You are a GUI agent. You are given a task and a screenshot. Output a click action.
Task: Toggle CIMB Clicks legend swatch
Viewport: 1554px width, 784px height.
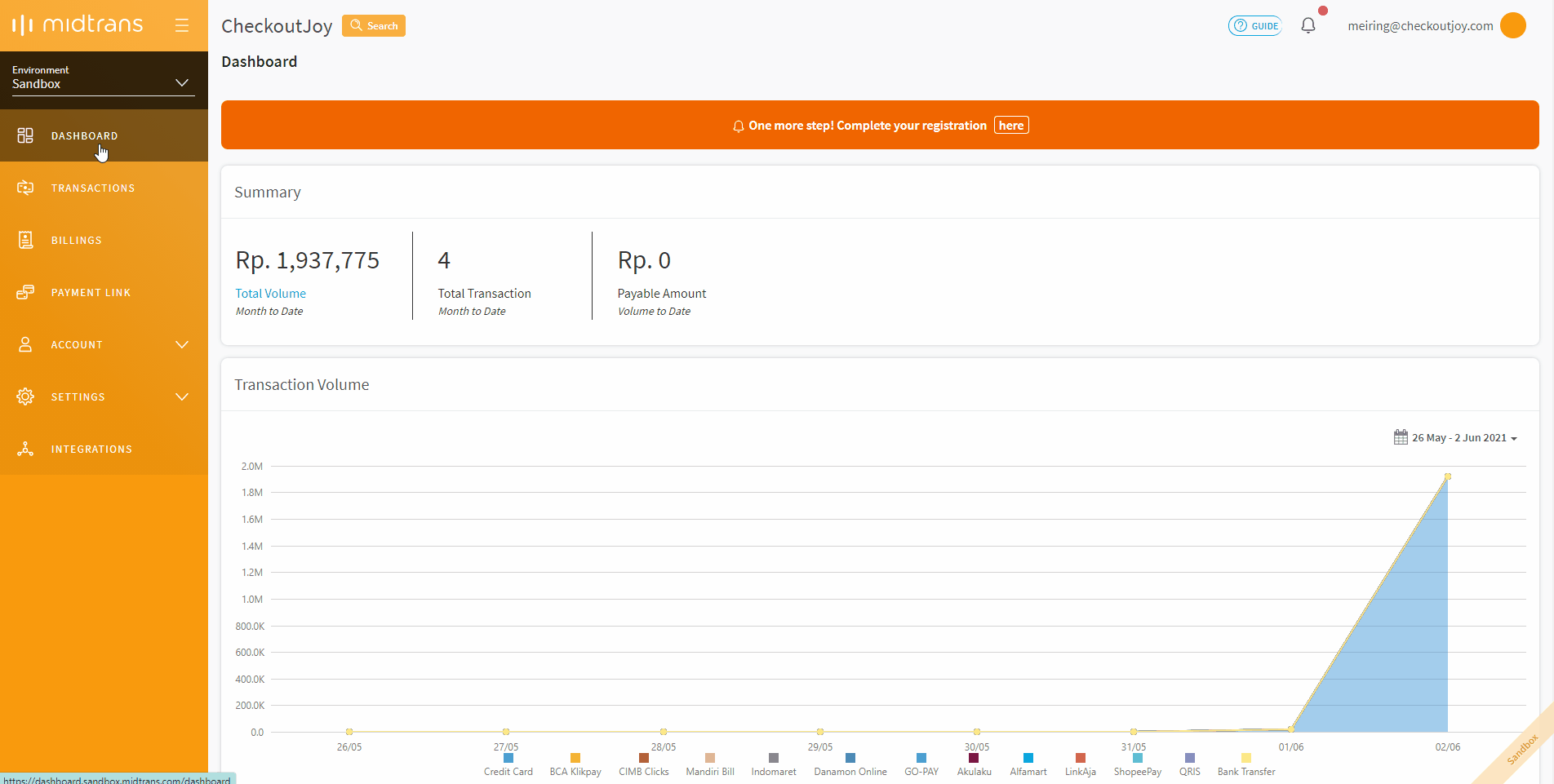(644, 758)
